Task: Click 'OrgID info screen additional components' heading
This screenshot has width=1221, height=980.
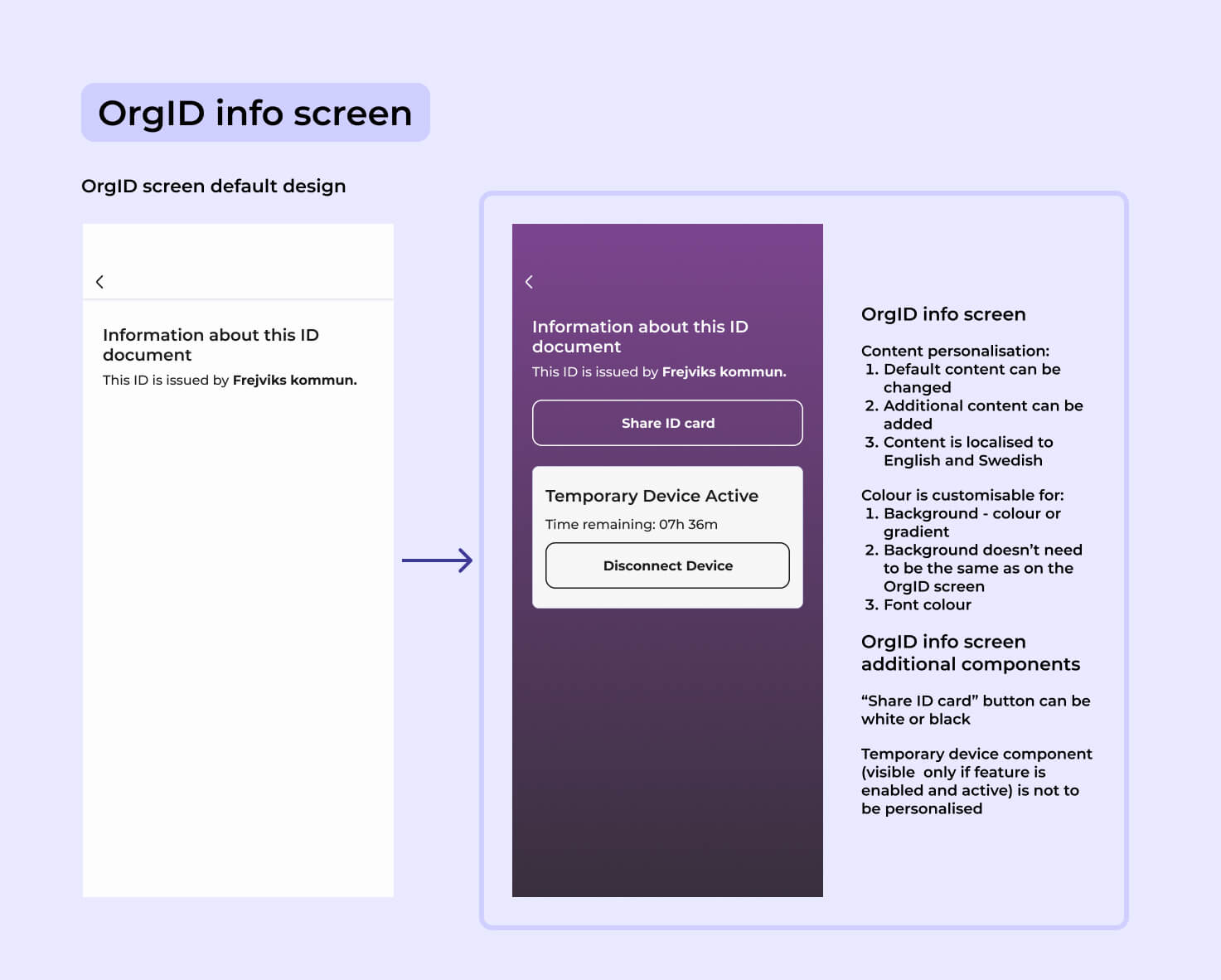Action: pos(970,653)
